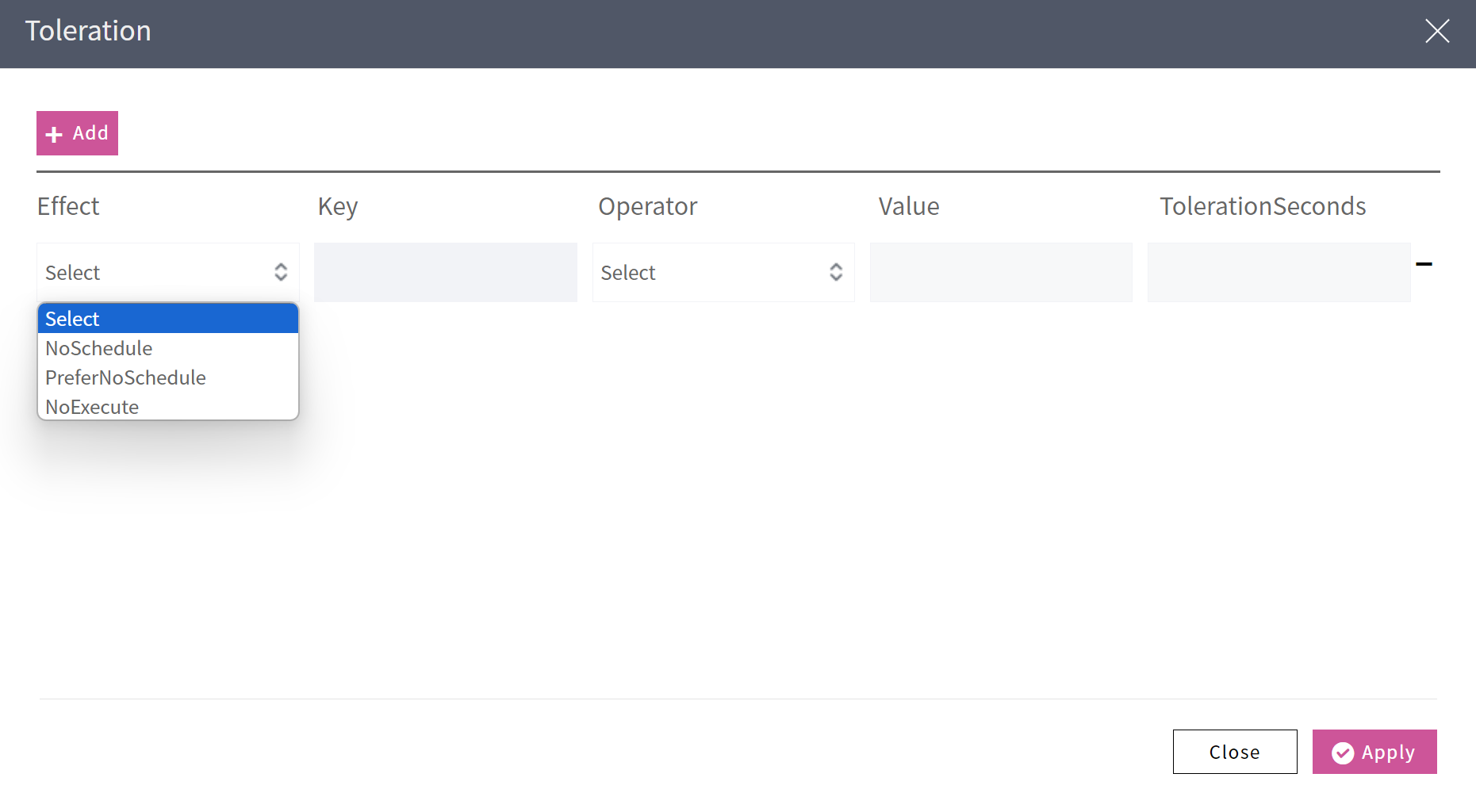
Task: Click the Effect column header
Action: 68,206
